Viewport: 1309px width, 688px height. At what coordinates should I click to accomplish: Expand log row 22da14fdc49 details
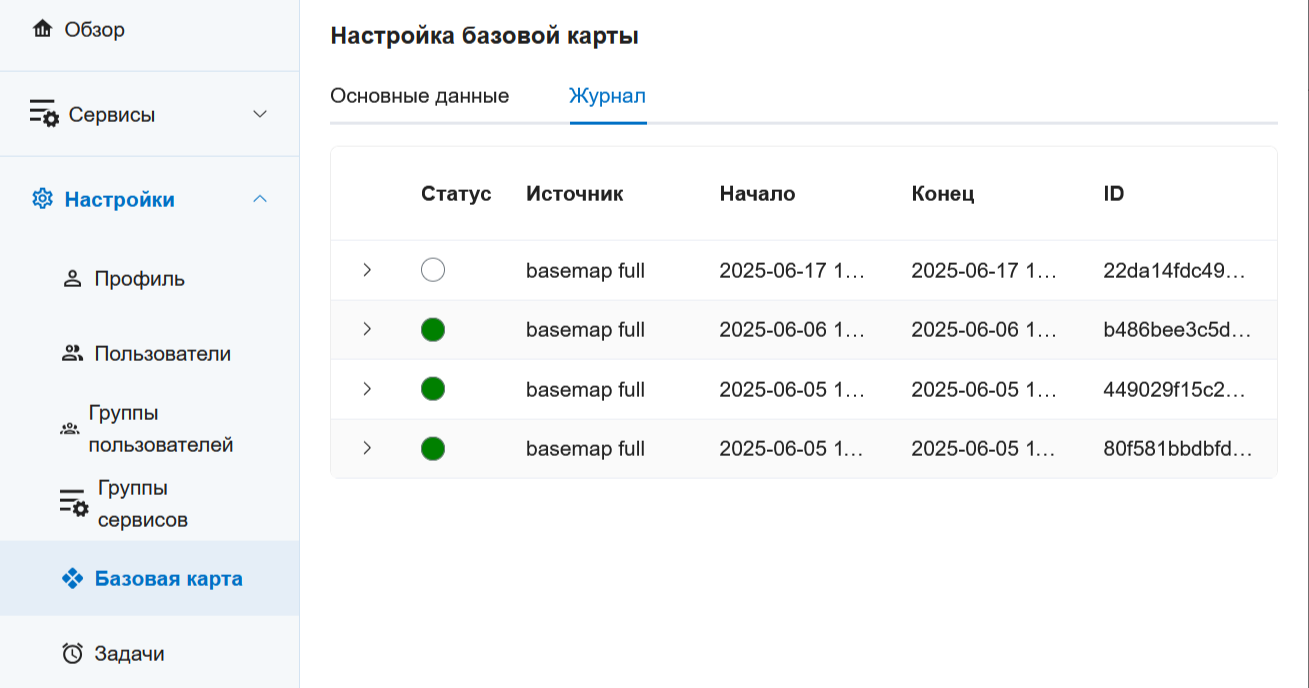point(367,270)
